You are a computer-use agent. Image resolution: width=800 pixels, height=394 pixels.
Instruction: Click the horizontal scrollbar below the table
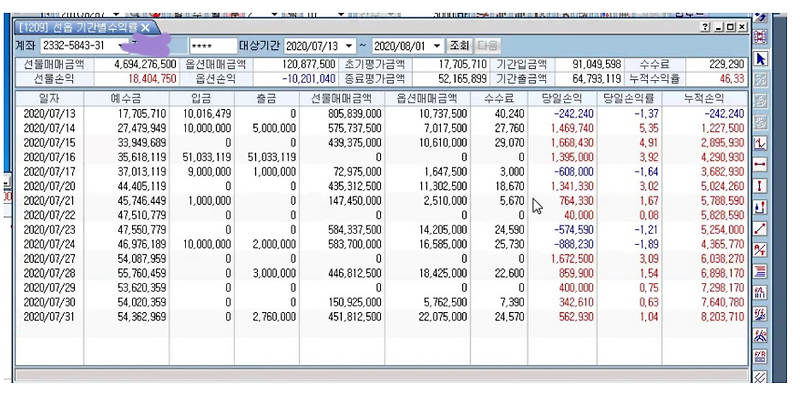(381, 374)
